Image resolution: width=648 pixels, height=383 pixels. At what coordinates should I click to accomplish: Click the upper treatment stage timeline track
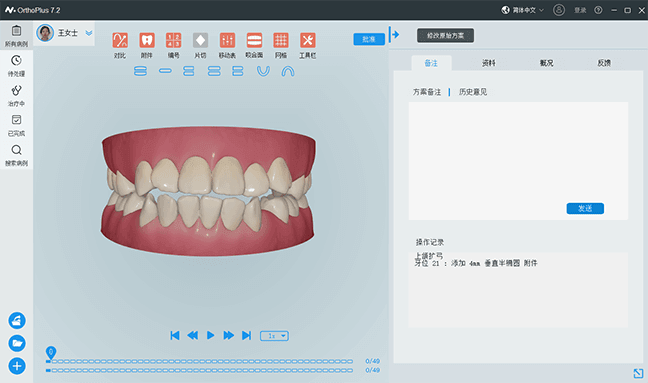click(x=200, y=361)
